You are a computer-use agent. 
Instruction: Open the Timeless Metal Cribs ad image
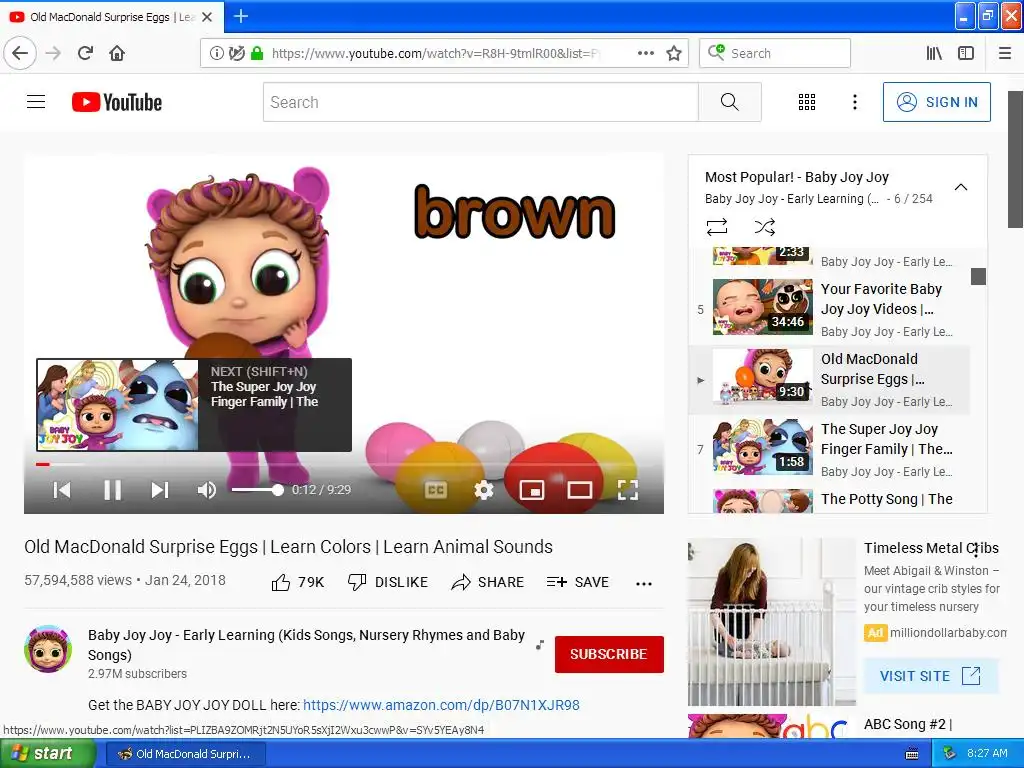pos(771,622)
